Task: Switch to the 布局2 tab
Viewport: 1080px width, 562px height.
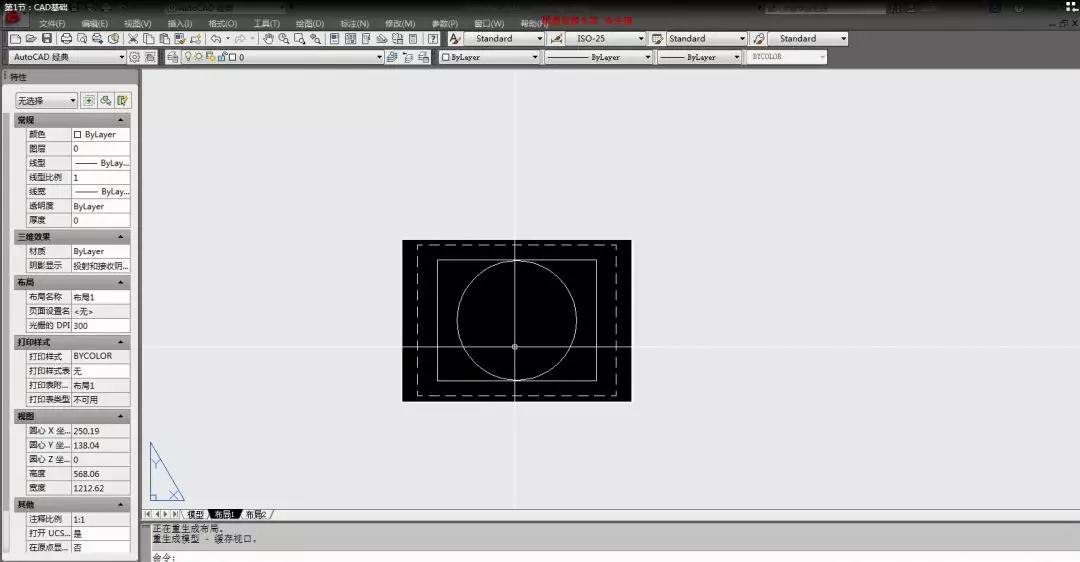Action: pos(255,514)
